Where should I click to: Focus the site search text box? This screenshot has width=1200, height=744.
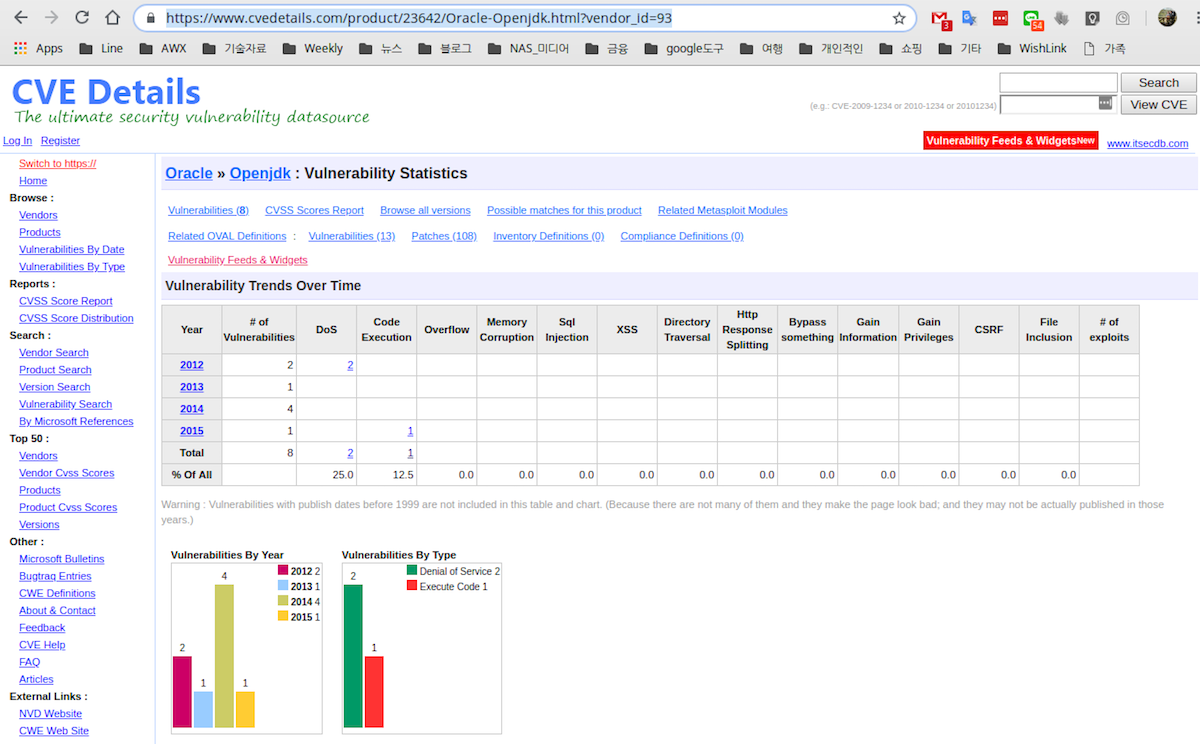1058,83
